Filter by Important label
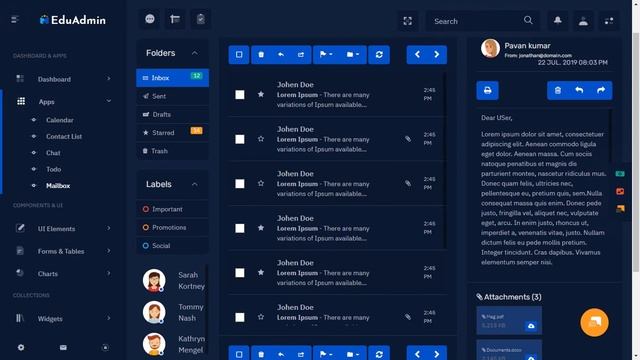Image resolution: width=640 pixels, height=360 pixels. tap(172, 209)
